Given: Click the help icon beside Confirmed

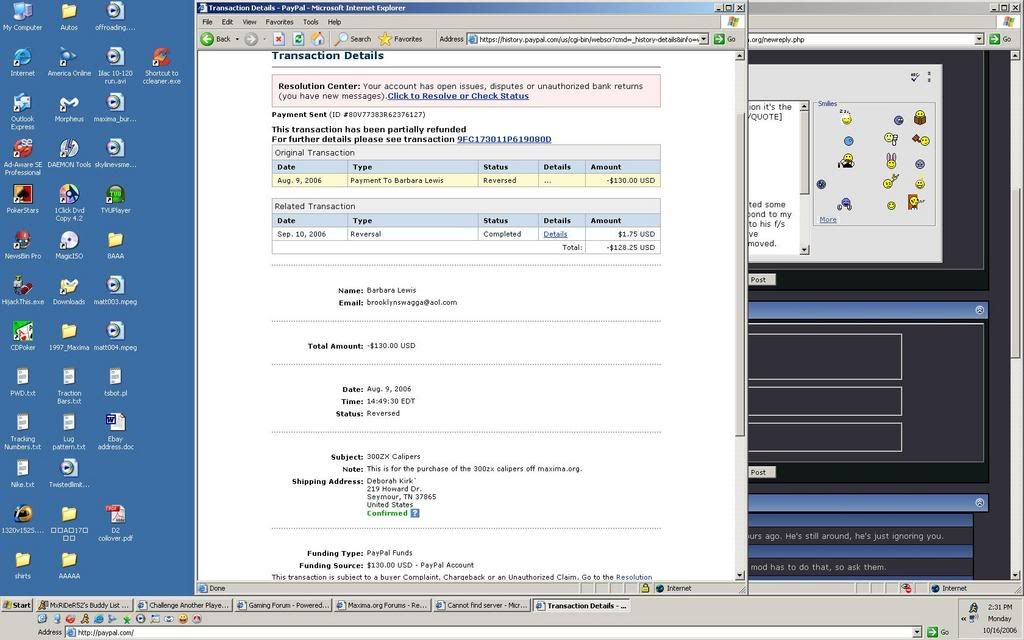Looking at the screenshot, I should click(x=415, y=513).
